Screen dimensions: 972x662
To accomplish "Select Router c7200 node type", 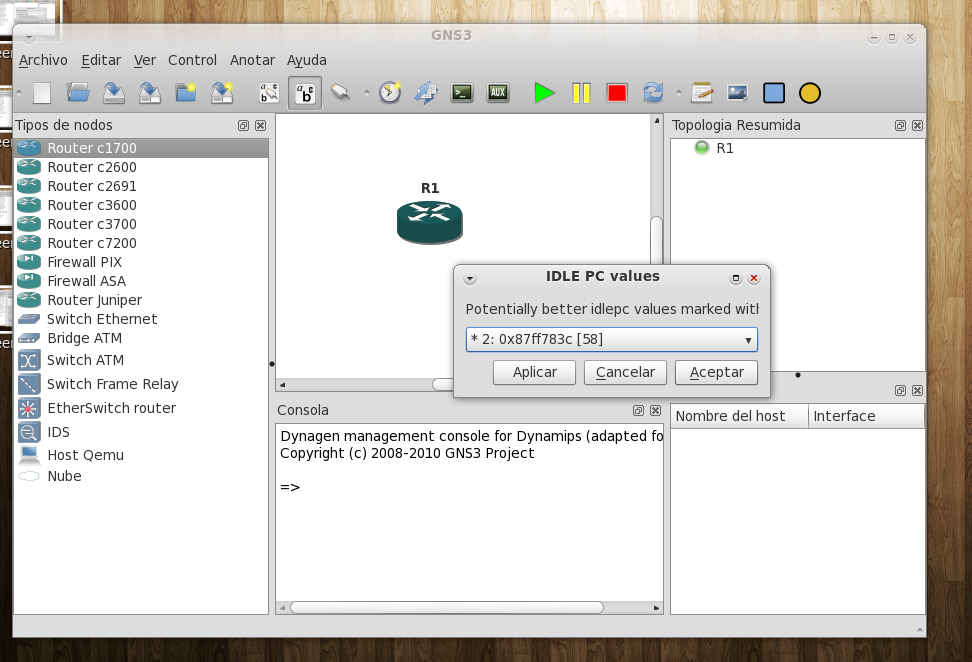I will [141, 243].
